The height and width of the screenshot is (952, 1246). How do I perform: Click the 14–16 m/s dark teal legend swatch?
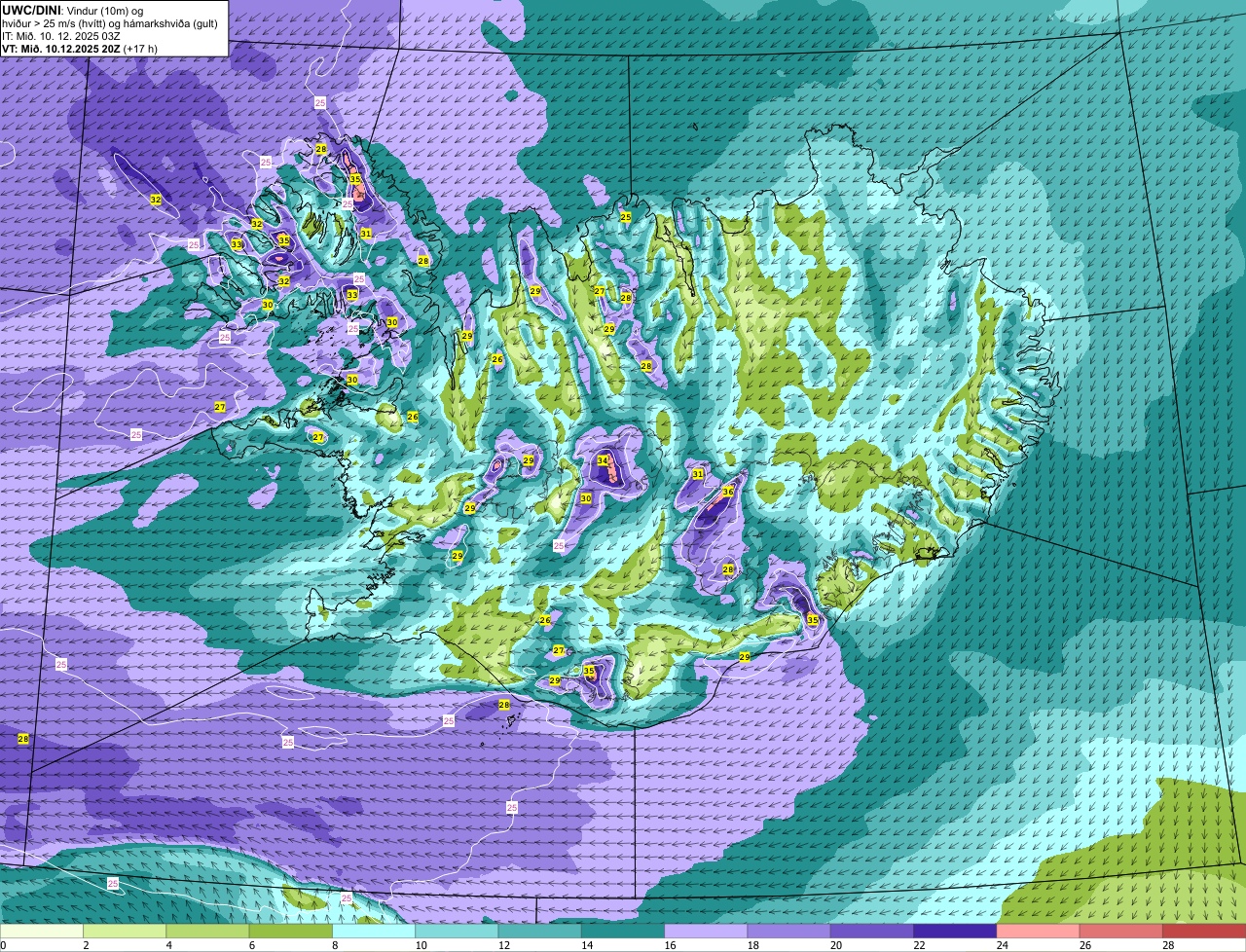(623, 931)
